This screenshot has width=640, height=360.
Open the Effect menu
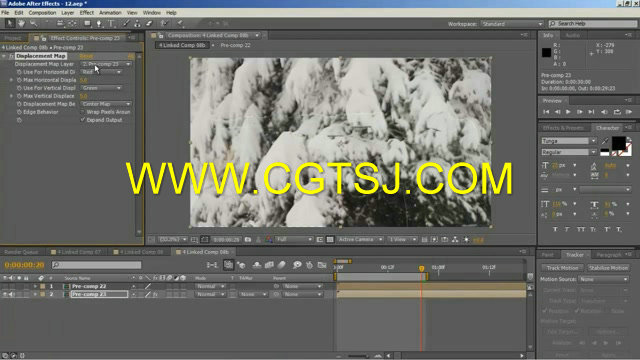(87, 13)
